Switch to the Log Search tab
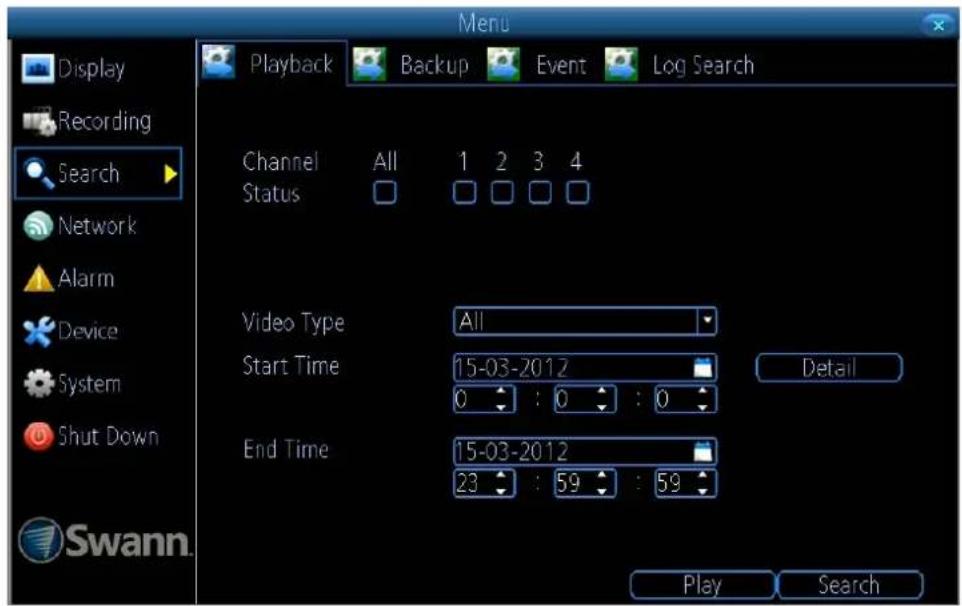This screenshot has width=962, height=606. [680, 64]
